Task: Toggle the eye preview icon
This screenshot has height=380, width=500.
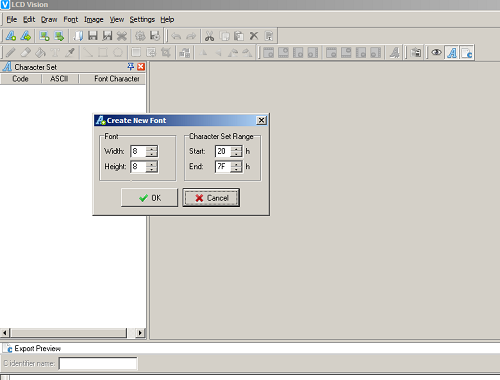Action: click(x=436, y=53)
